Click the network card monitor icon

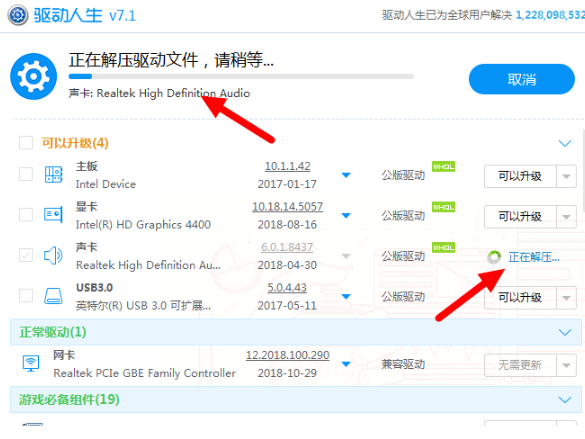(x=31, y=363)
